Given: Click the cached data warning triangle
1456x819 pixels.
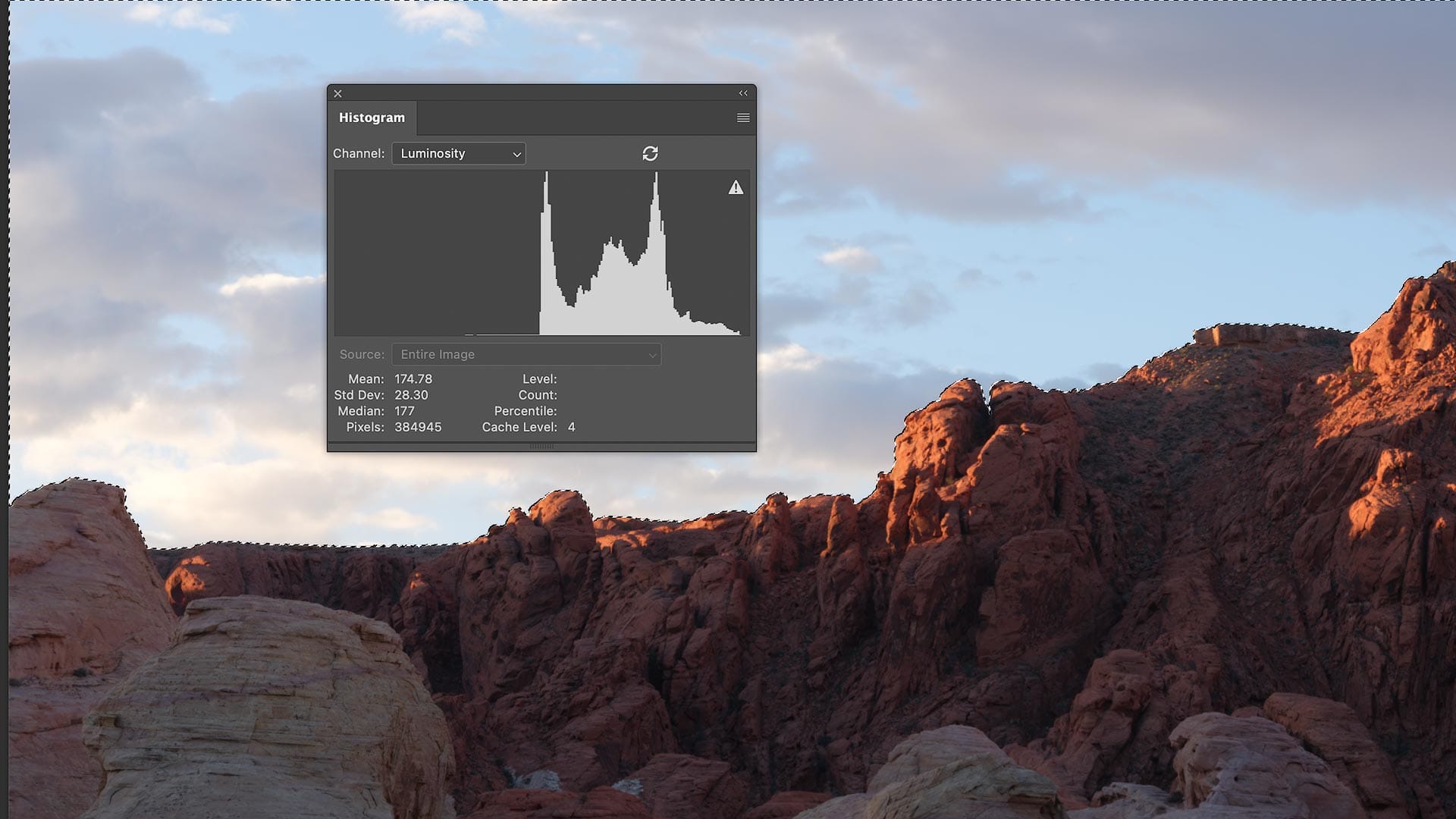Looking at the screenshot, I should (x=736, y=187).
